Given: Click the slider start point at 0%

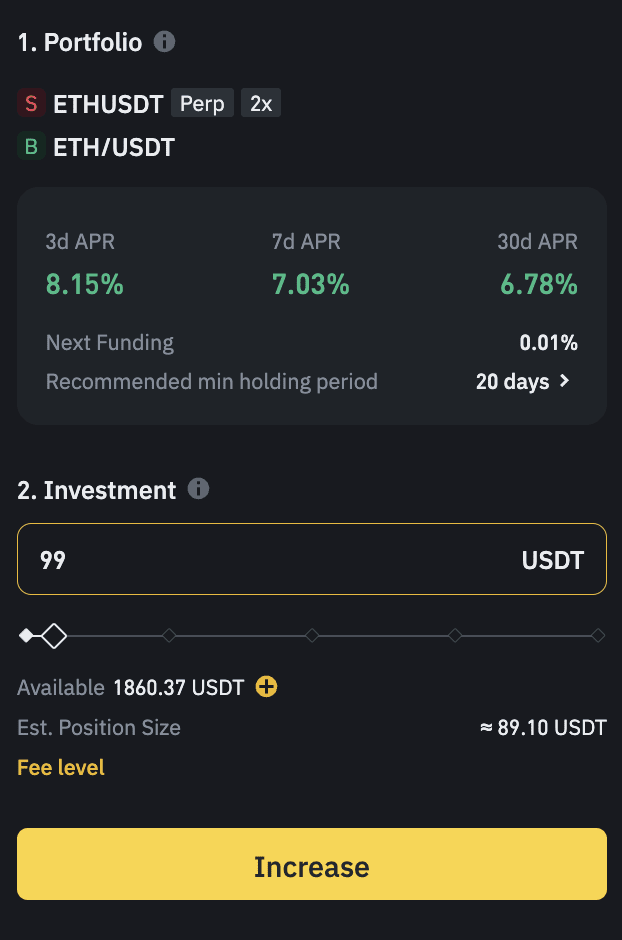Looking at the screenshot, I should pyautogui.click(x=26, y=635).
